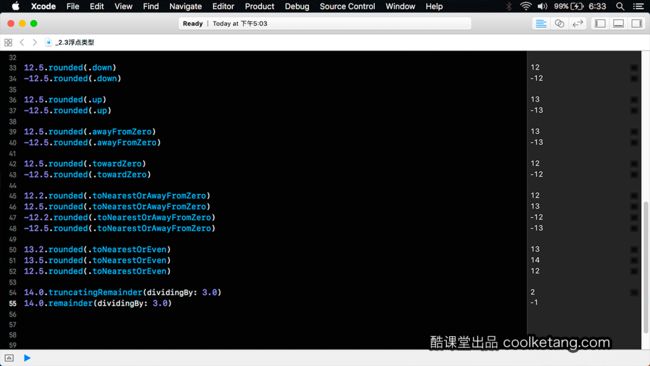Open the File menu

pos(73,6)
